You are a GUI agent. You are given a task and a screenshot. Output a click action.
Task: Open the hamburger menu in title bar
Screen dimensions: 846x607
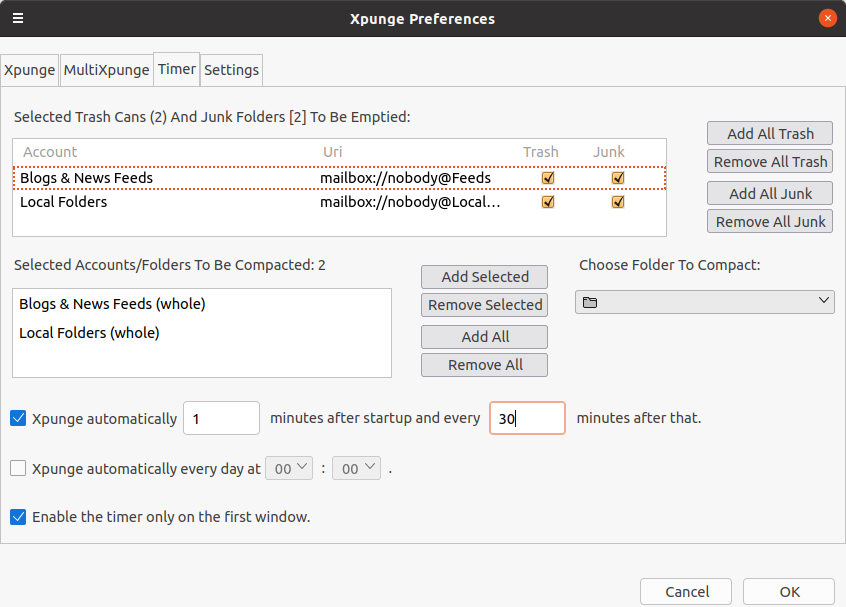tap(18, 18)
